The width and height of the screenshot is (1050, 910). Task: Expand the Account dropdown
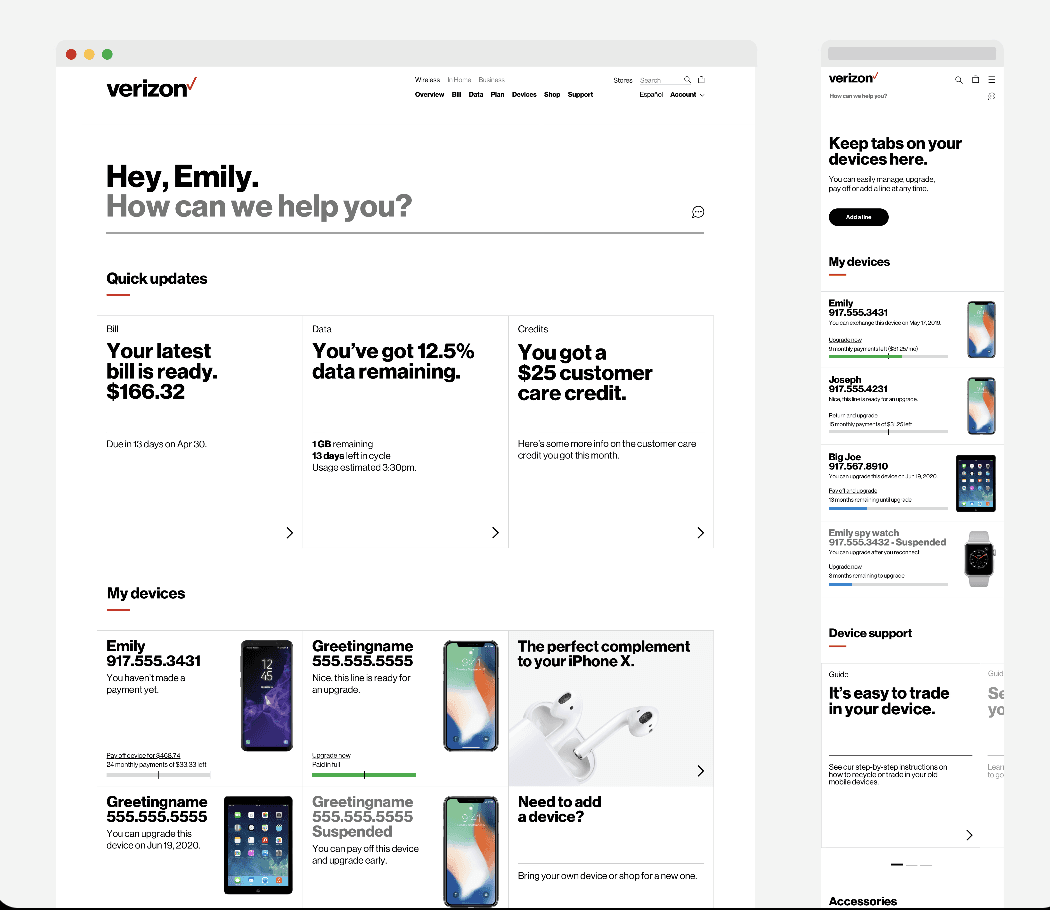click(x=687, y=95)
